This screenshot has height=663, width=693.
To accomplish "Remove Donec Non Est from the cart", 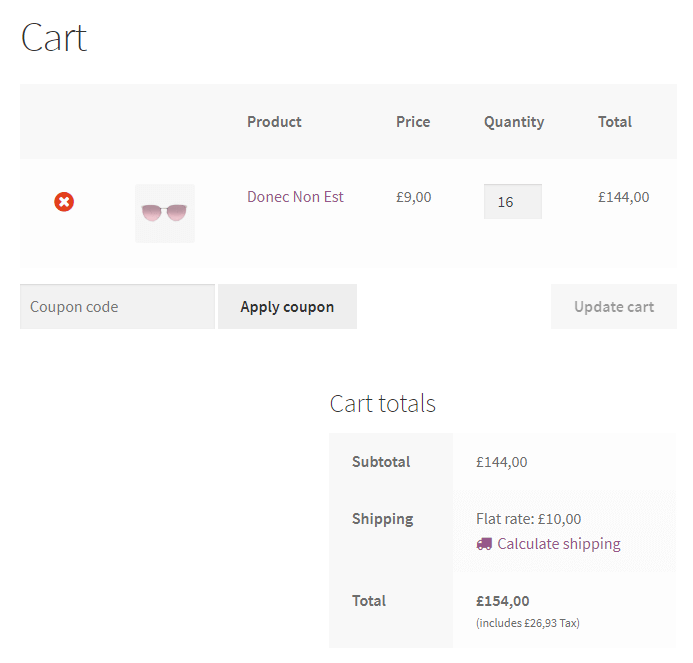I will 64,202.
